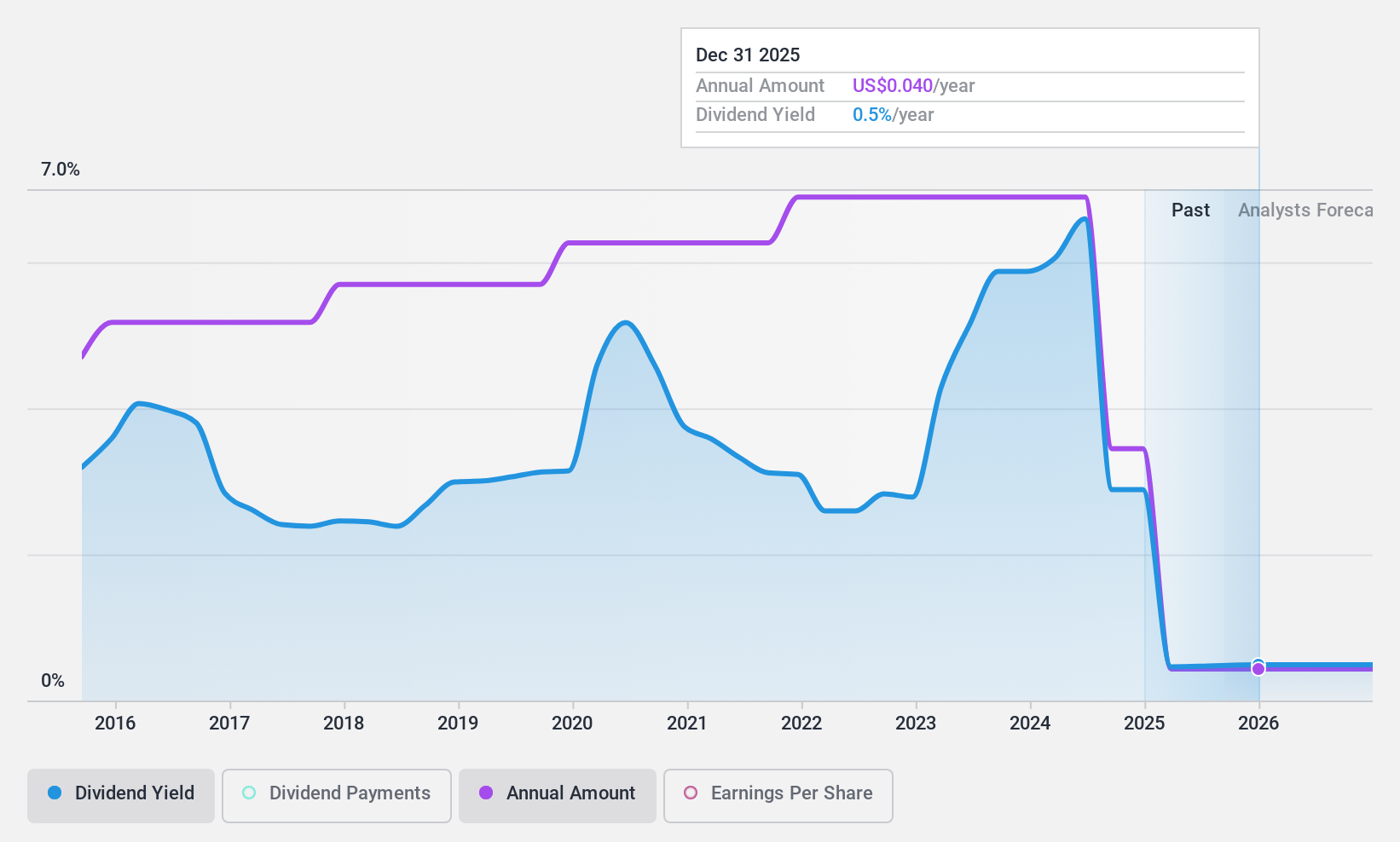Click the purple Annual Amount data point marker
Viewport: 1400px width, 842px height.
coord(1258,669)
